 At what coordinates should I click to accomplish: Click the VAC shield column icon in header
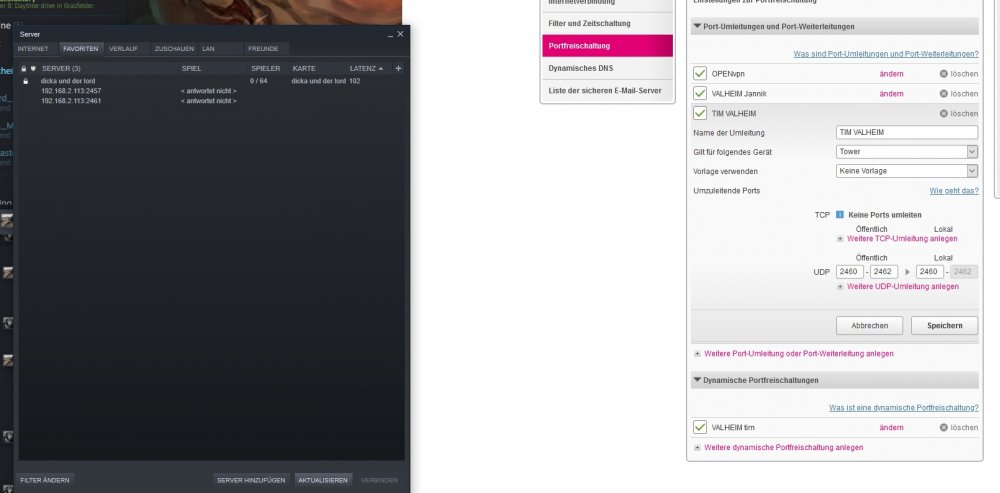click(x=33, y=68)
